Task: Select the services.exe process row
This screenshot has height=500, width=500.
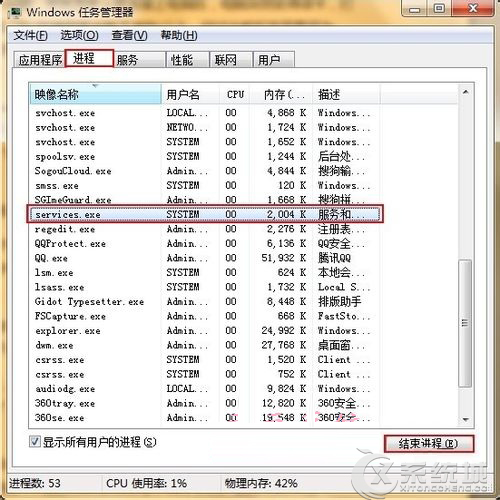Action: click(x=205, y=214)
